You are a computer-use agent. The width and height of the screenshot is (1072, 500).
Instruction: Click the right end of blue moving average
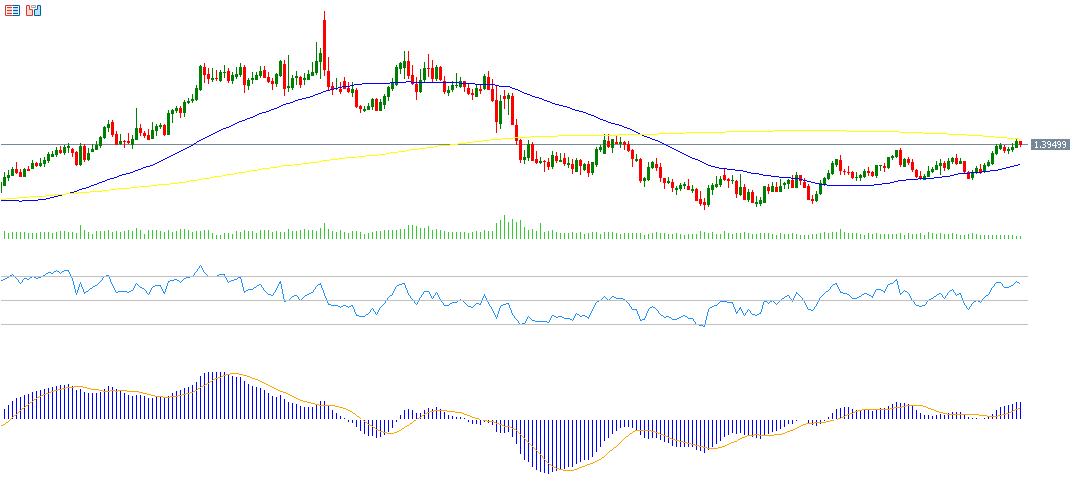point(1019,165)
